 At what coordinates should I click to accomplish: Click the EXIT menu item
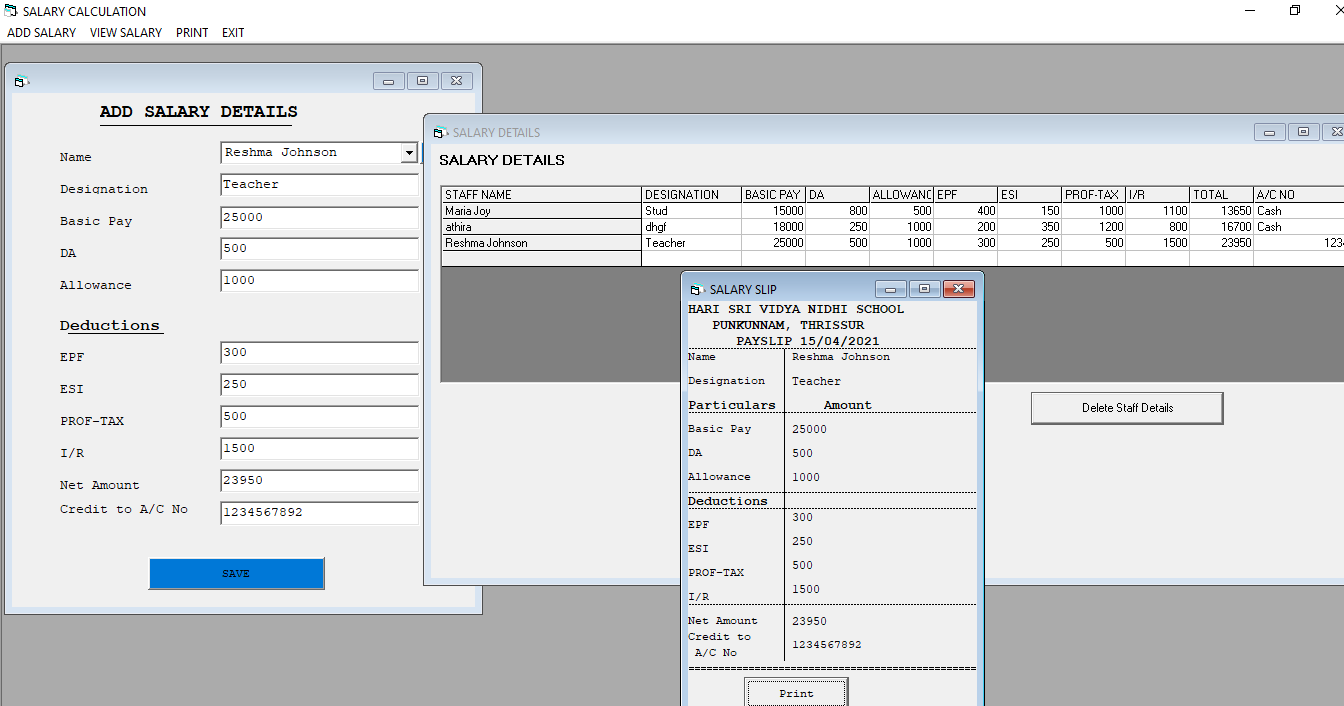click(x=233, y=33)
